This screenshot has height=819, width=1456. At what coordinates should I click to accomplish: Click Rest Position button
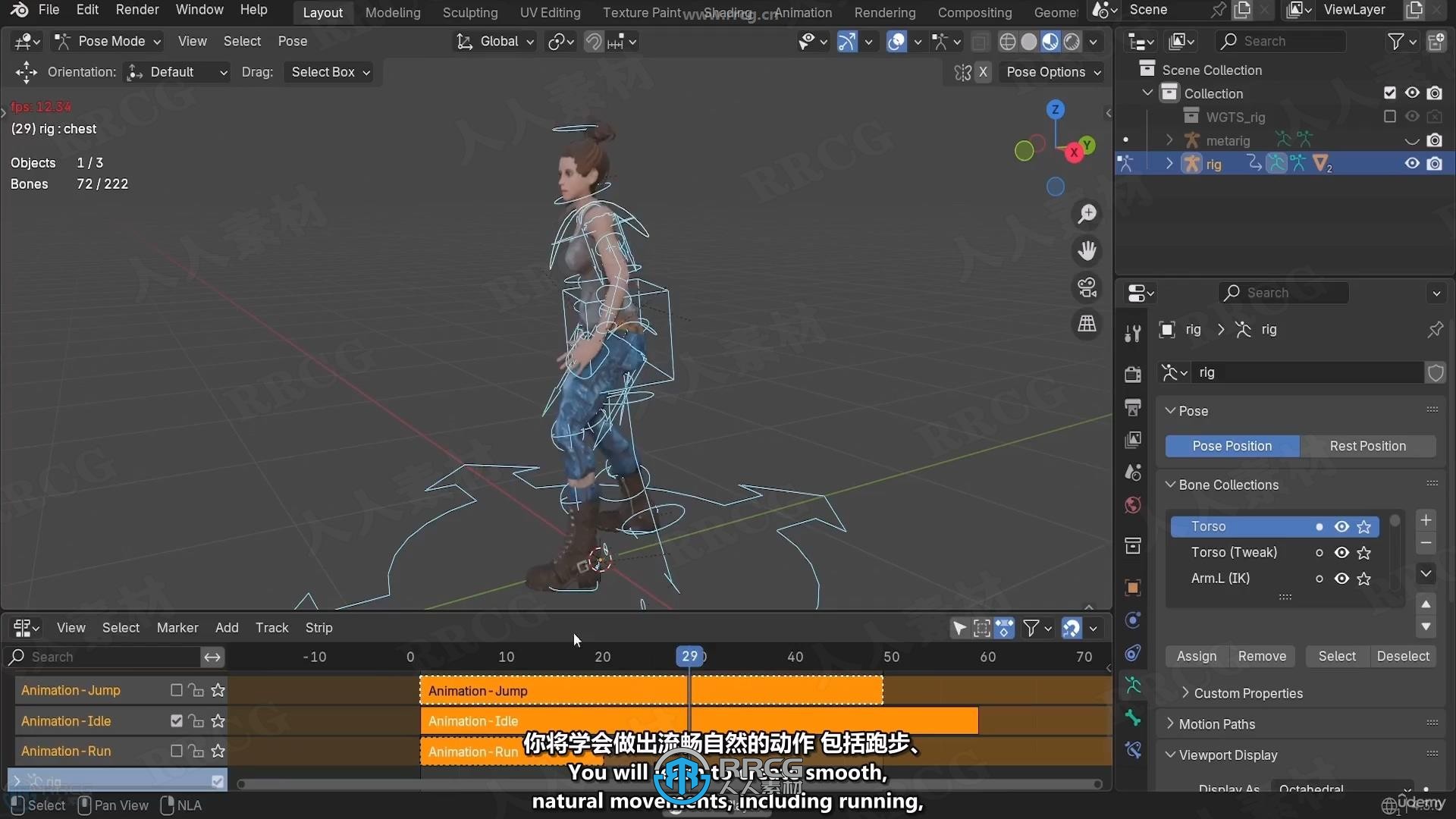[1368, 446]
